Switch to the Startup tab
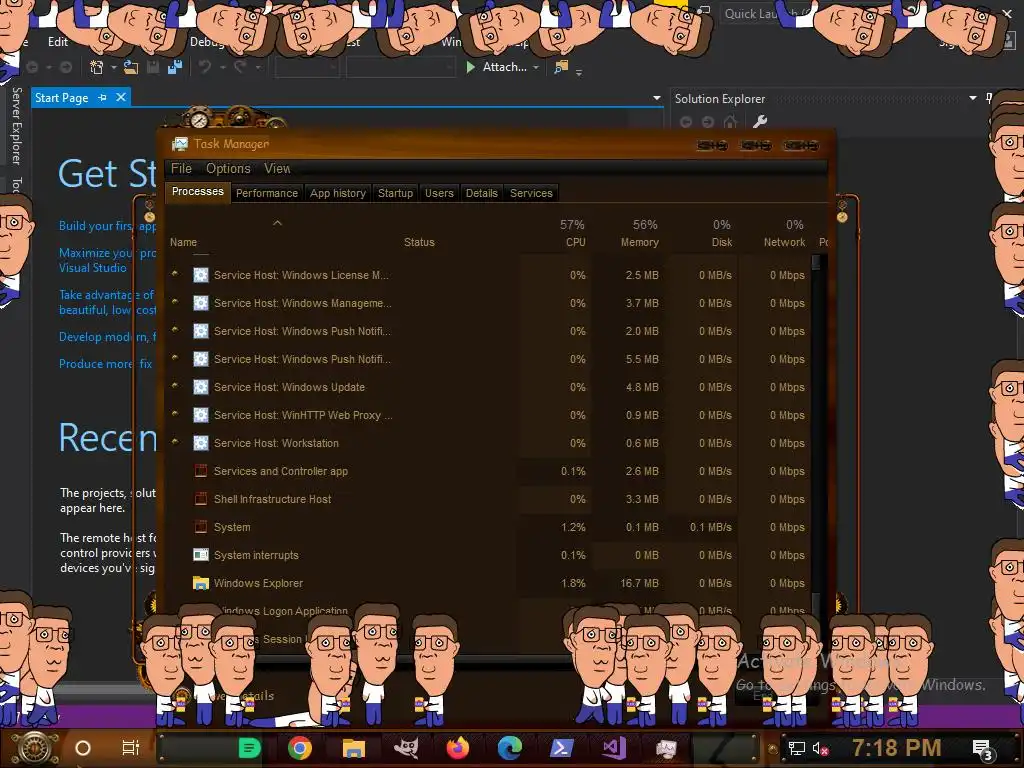The width and height of the screenshot is (1024, 768). coord(395,193)
